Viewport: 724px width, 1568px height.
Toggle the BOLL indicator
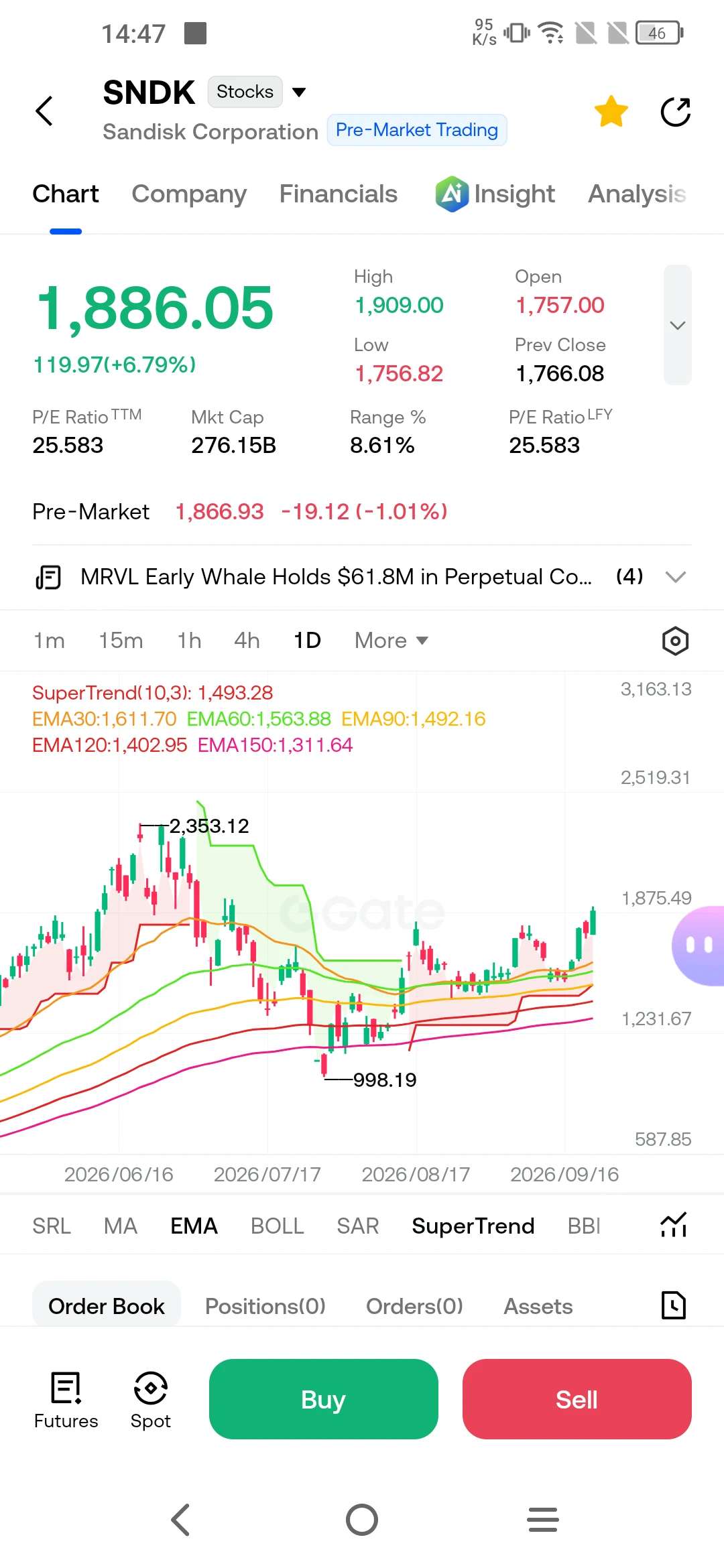[278, 1226]
